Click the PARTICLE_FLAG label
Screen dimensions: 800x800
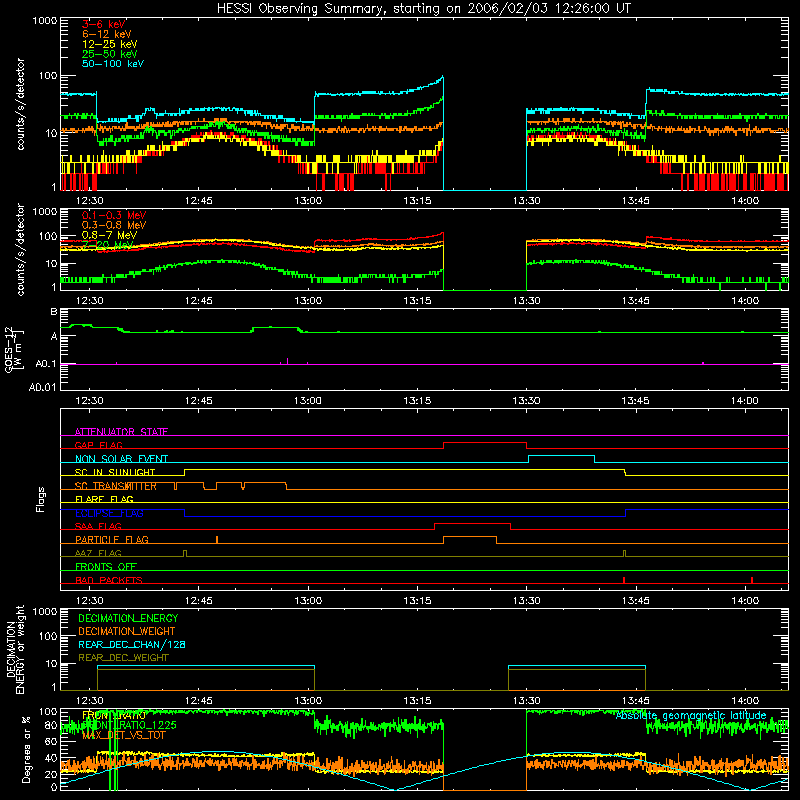[x=112, y=539]
